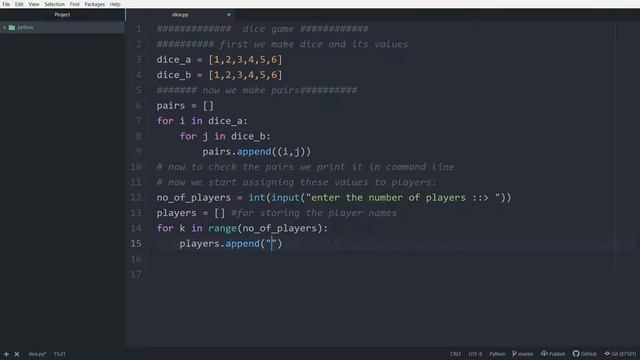Open the Packages menu
640x360 pixels.
pos(94,4)
